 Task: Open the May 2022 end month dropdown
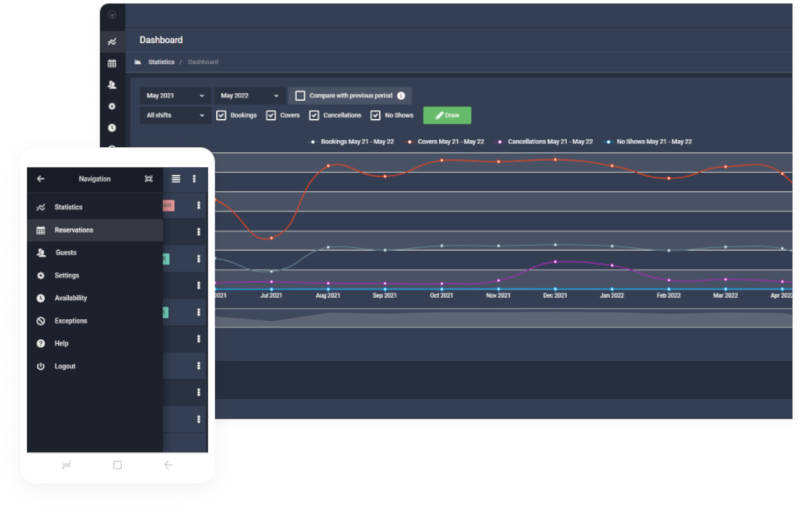click(249, 96)
